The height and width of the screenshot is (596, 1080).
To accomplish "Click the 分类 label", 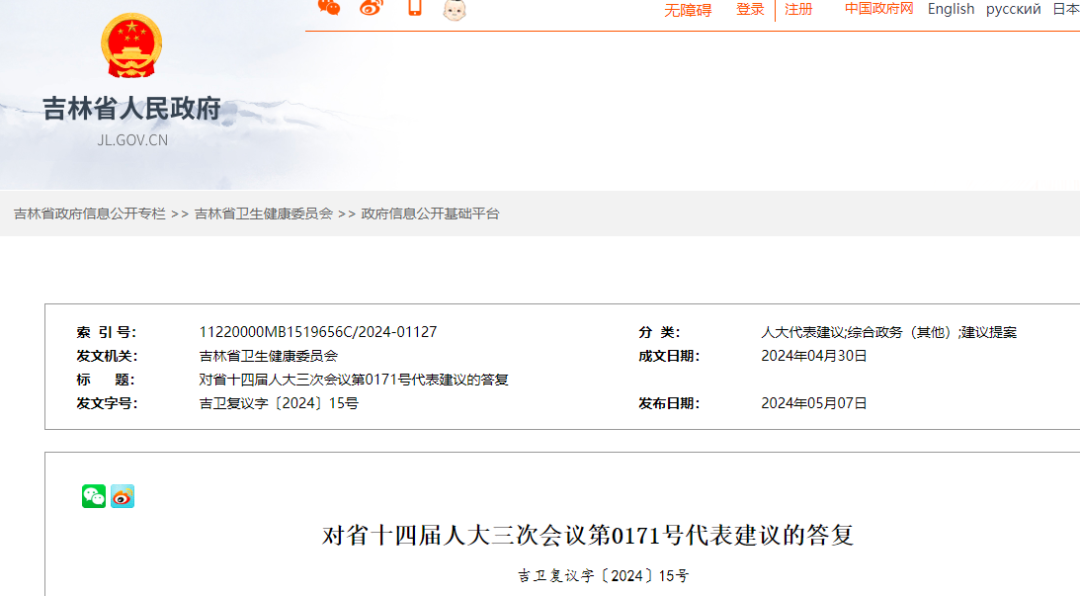I will tap(659, 332).
